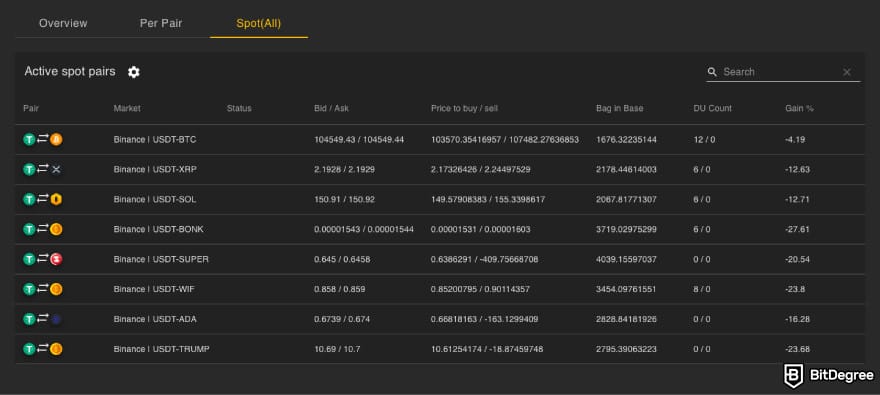
Task: Select the Binance | USDT-XRP market cell
Action: (x=155, y=169)
